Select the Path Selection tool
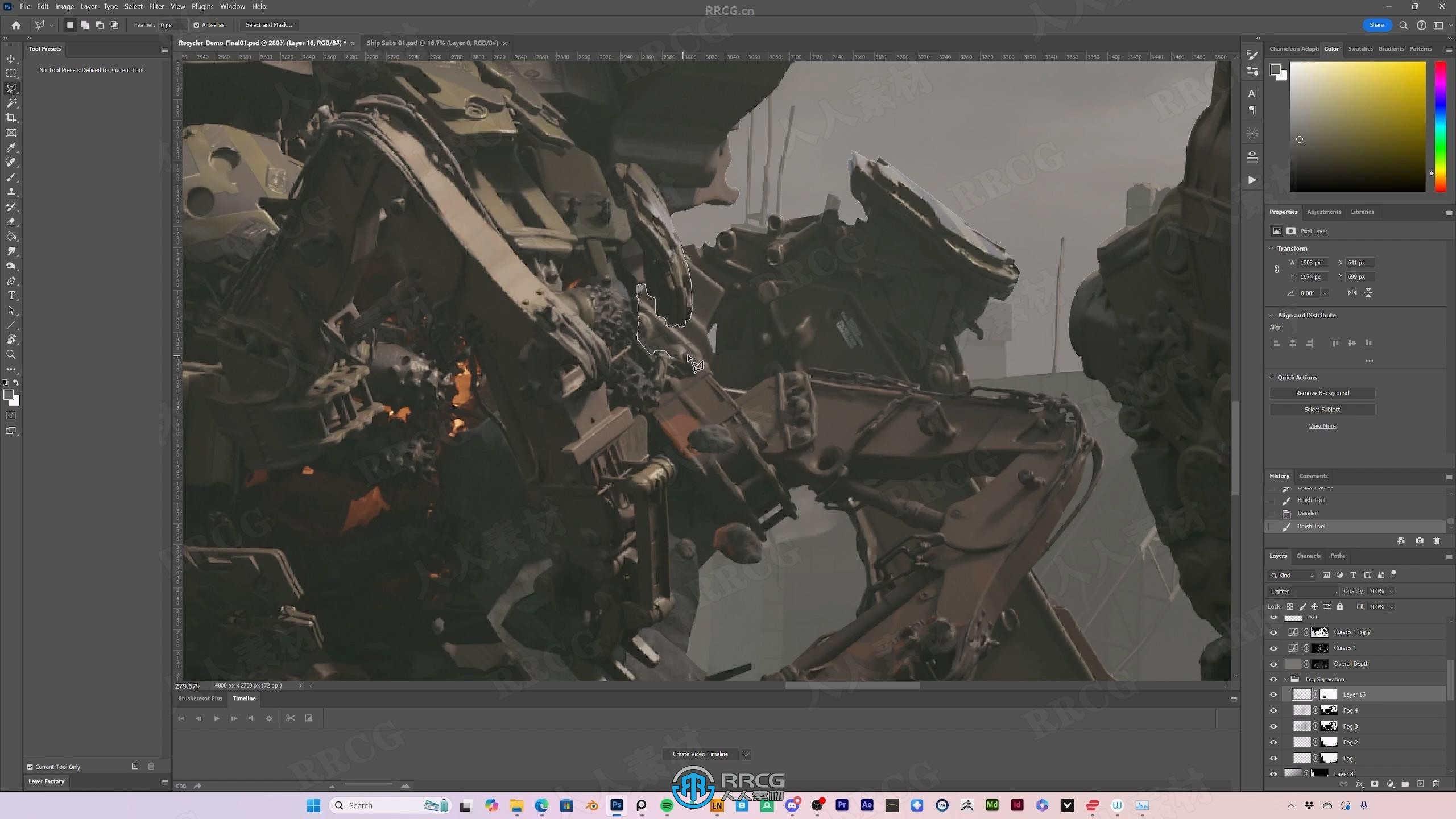The height and width of the screenshot is (819, 1456). [11, 310]
